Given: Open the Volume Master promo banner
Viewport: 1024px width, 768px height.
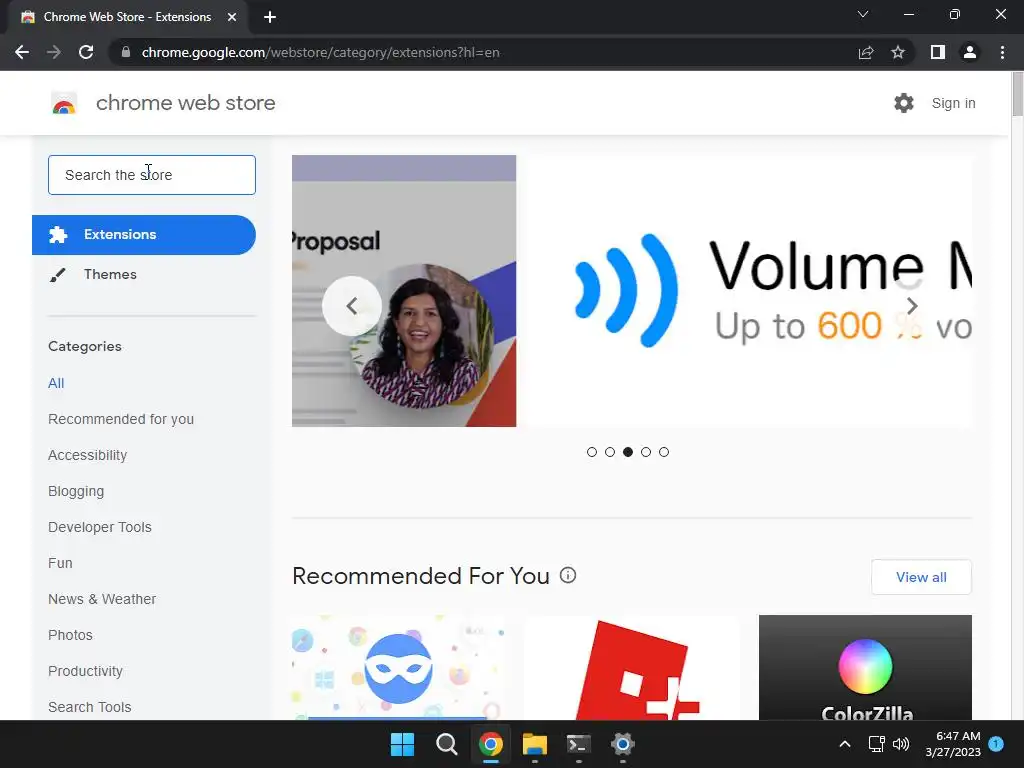Looking at the screenshot, I should pos(750,291).
